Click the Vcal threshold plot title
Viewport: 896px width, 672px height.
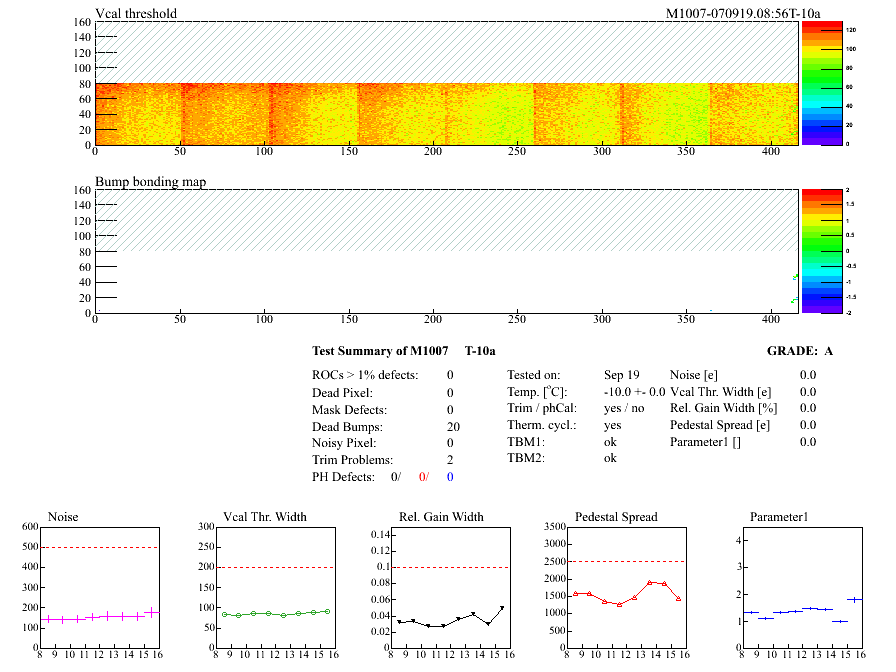point(136,13)
